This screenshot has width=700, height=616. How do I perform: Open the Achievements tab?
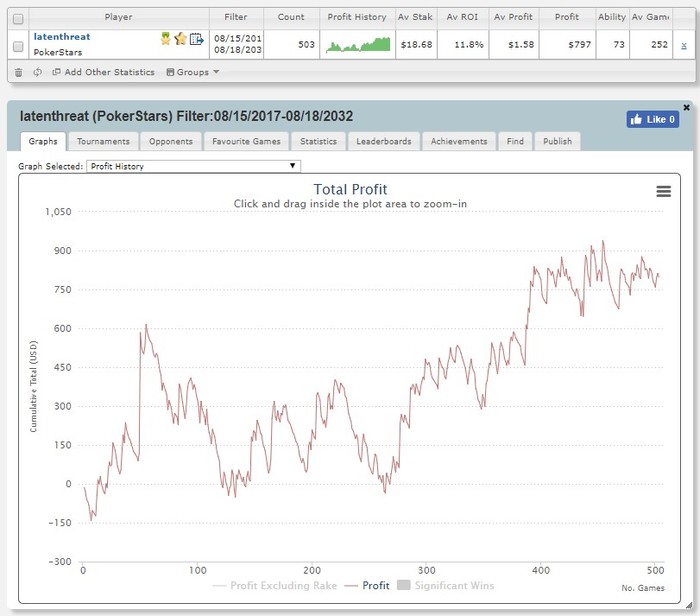pyautogui.click(x=459, y=142)
